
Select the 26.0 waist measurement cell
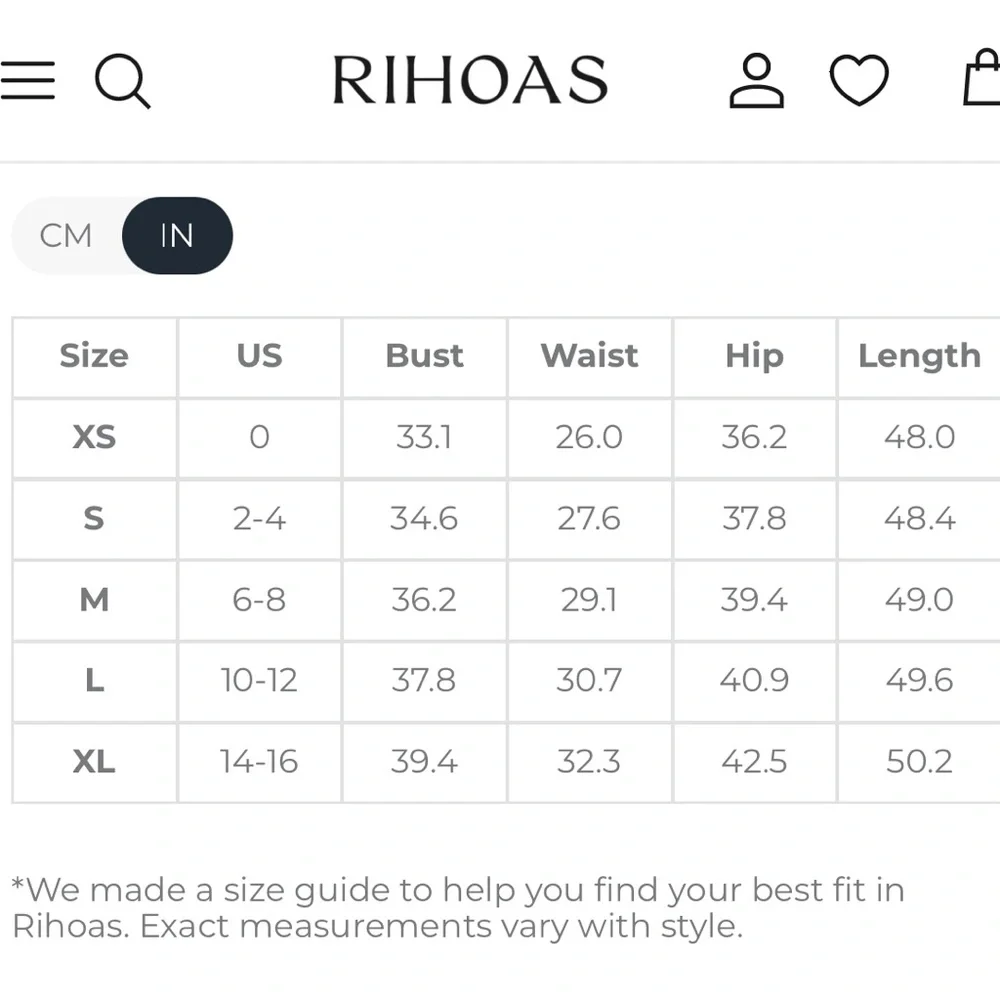589,438
